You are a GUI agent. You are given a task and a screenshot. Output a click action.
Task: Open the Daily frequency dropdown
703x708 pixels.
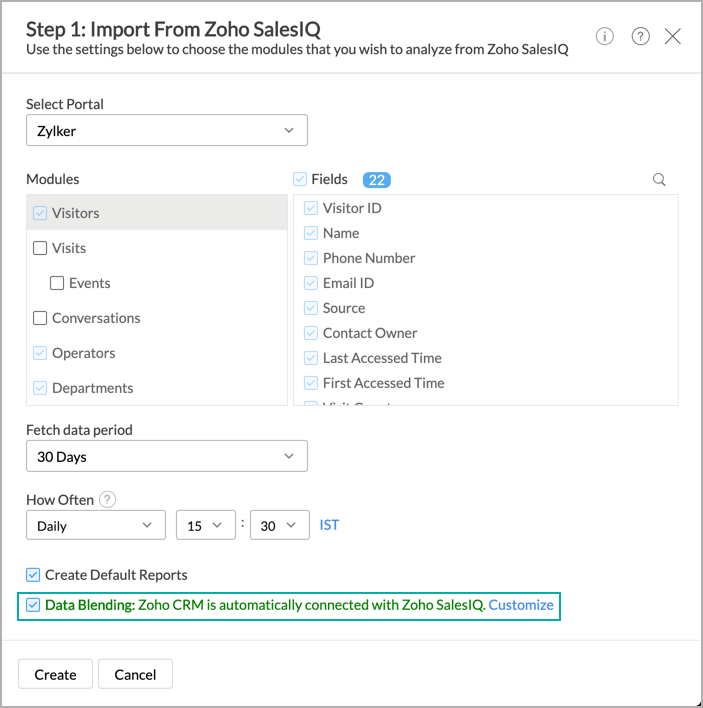pyautogui.click(x=95, y=525)
